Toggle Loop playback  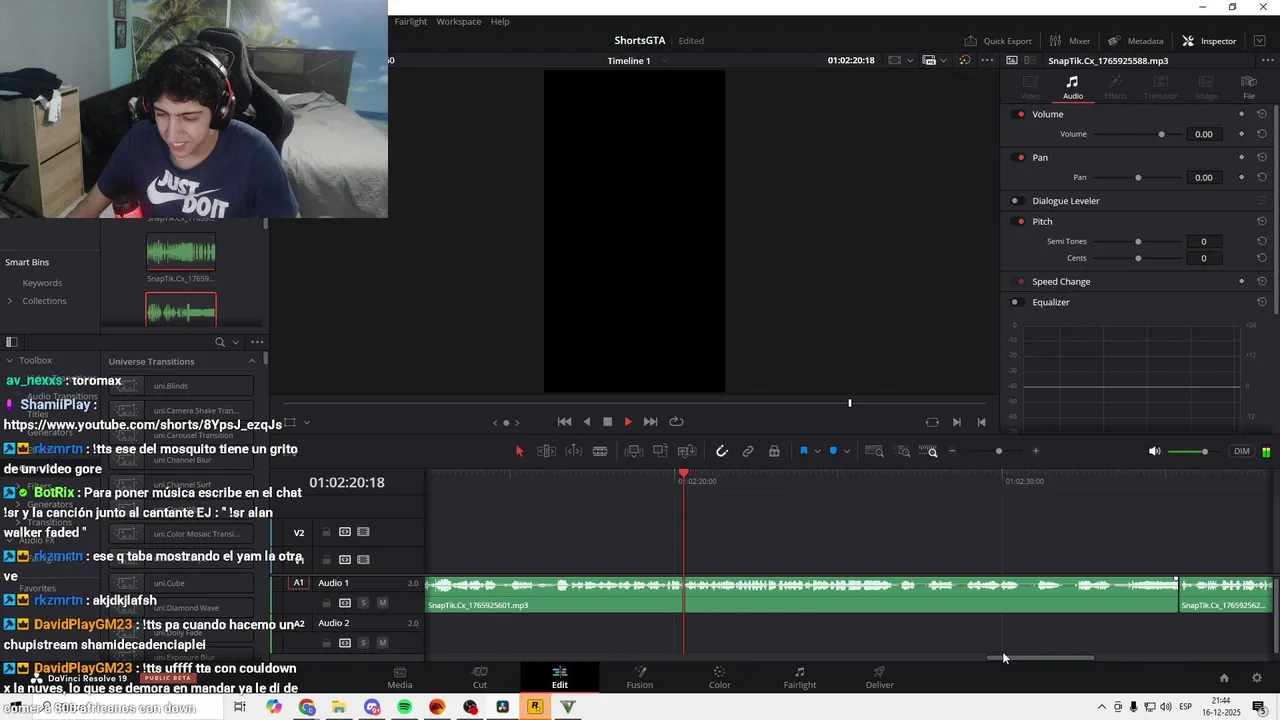(x=676, y=422)
